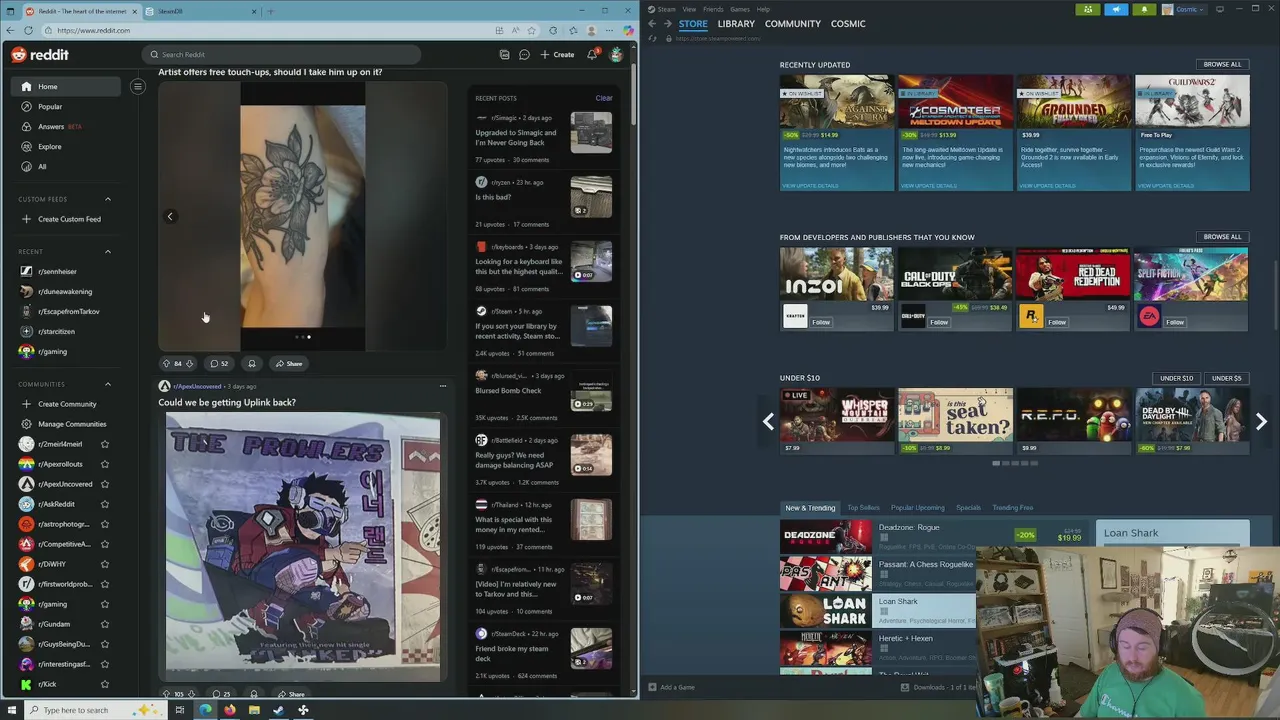Give award on tattoo post
Screen dimensions: 1280x720
point(252,364)
